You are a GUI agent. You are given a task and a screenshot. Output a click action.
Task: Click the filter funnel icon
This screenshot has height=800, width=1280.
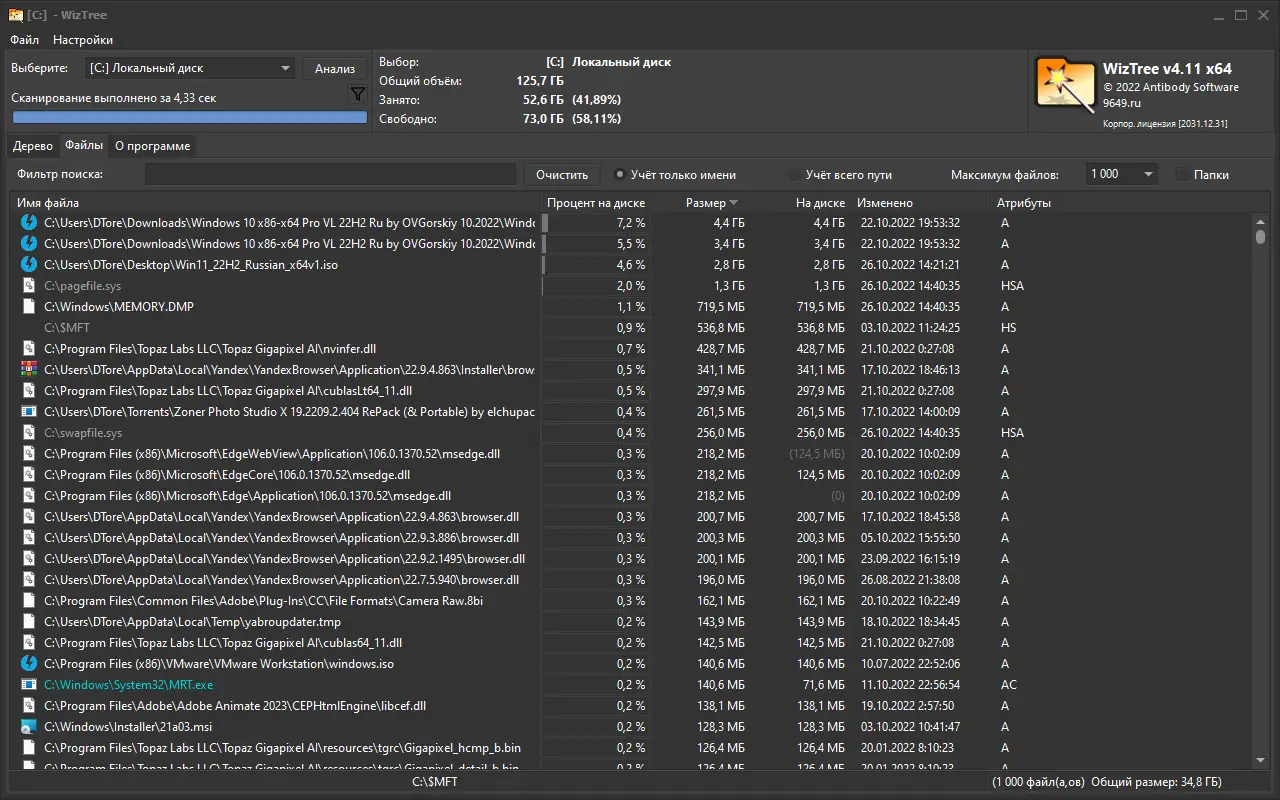click(357, 94)
